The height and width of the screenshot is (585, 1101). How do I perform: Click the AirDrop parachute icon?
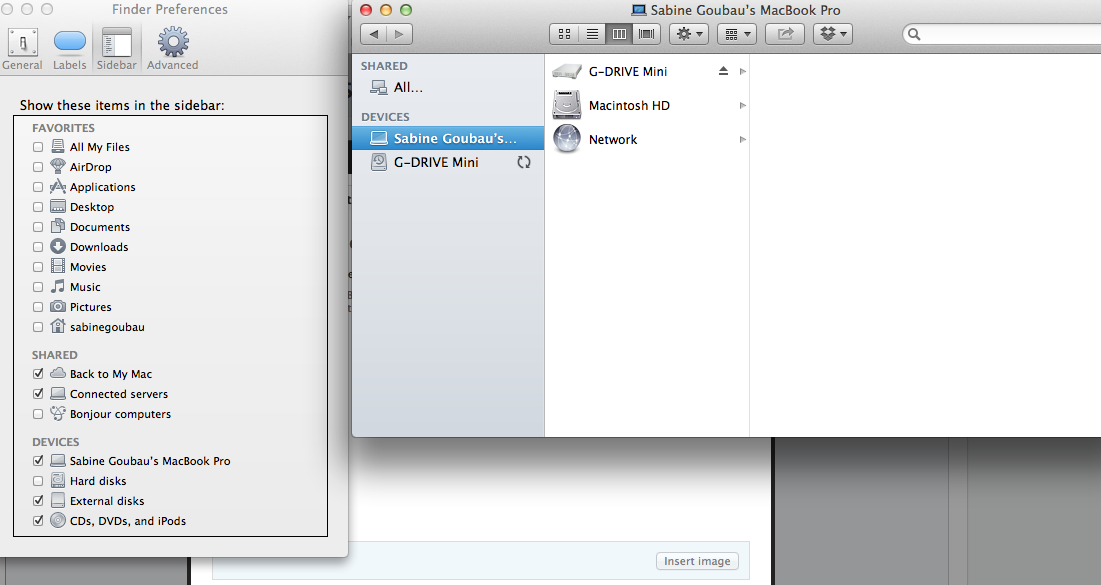click(58, 166)
